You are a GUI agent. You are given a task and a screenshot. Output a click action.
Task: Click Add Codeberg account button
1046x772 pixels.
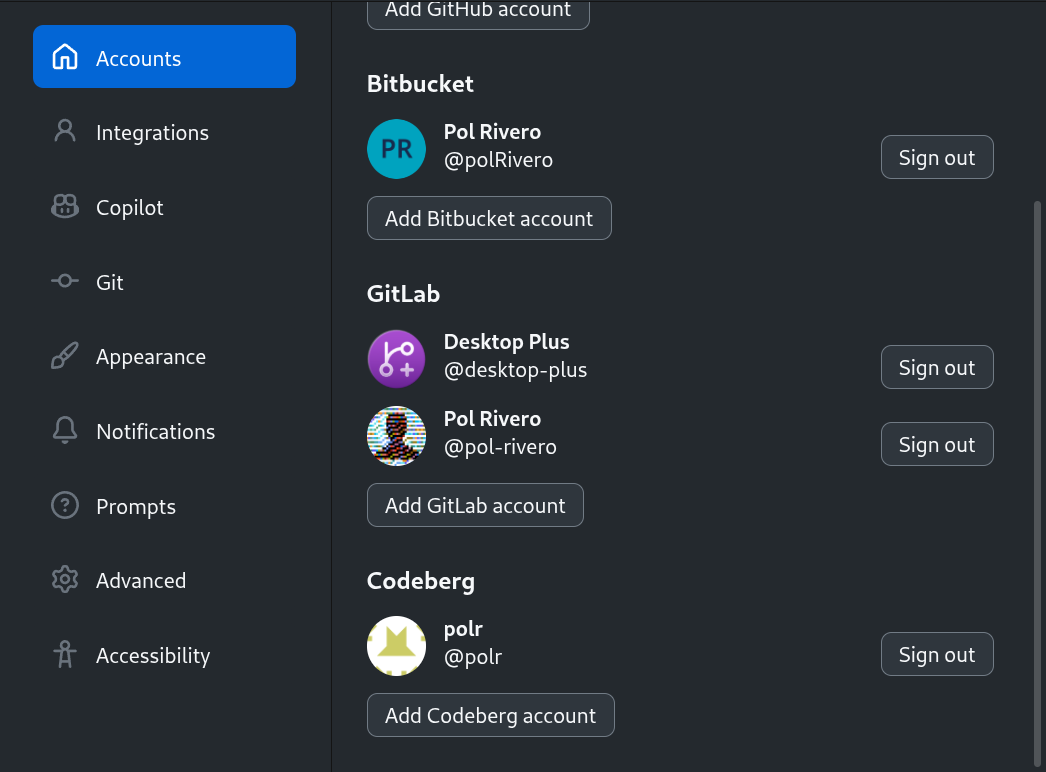pos(490,715)
